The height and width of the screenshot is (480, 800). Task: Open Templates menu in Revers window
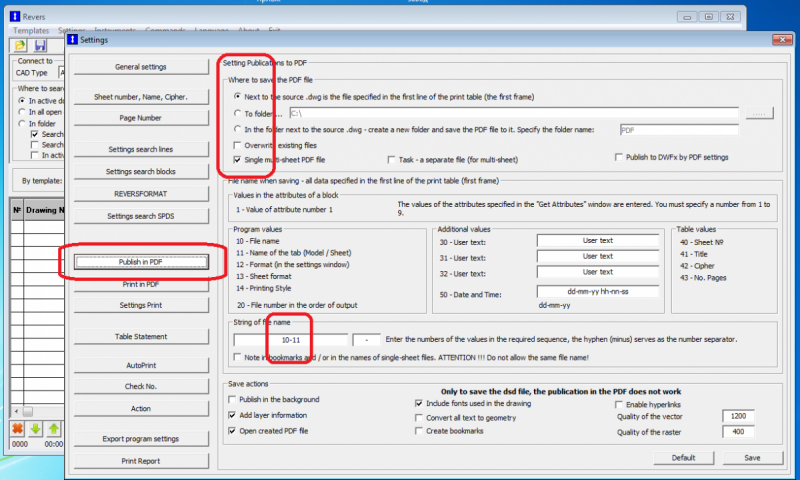[31, 31]
